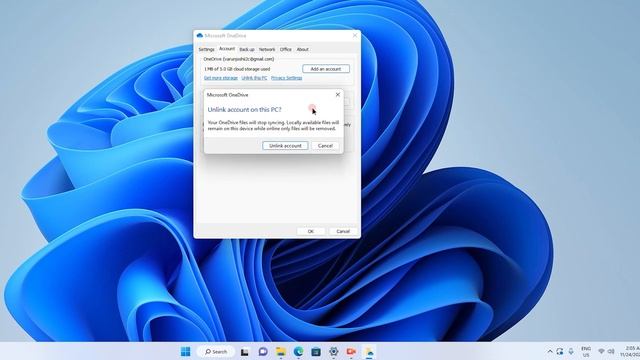Open the About tab
This screenshot has width=640, height=360.
[x=302, y=49]
